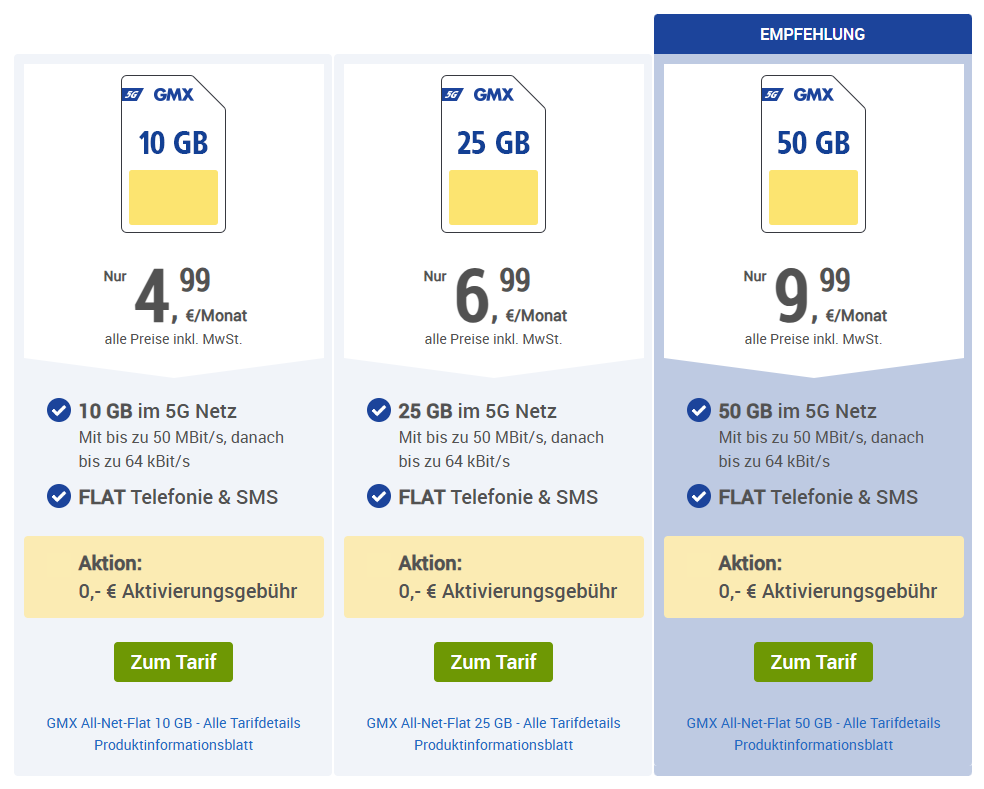Select Zum Tarif for the 25 GB plan
The height and width of the screenshot is (789, 984).
[x=493, y=662]
